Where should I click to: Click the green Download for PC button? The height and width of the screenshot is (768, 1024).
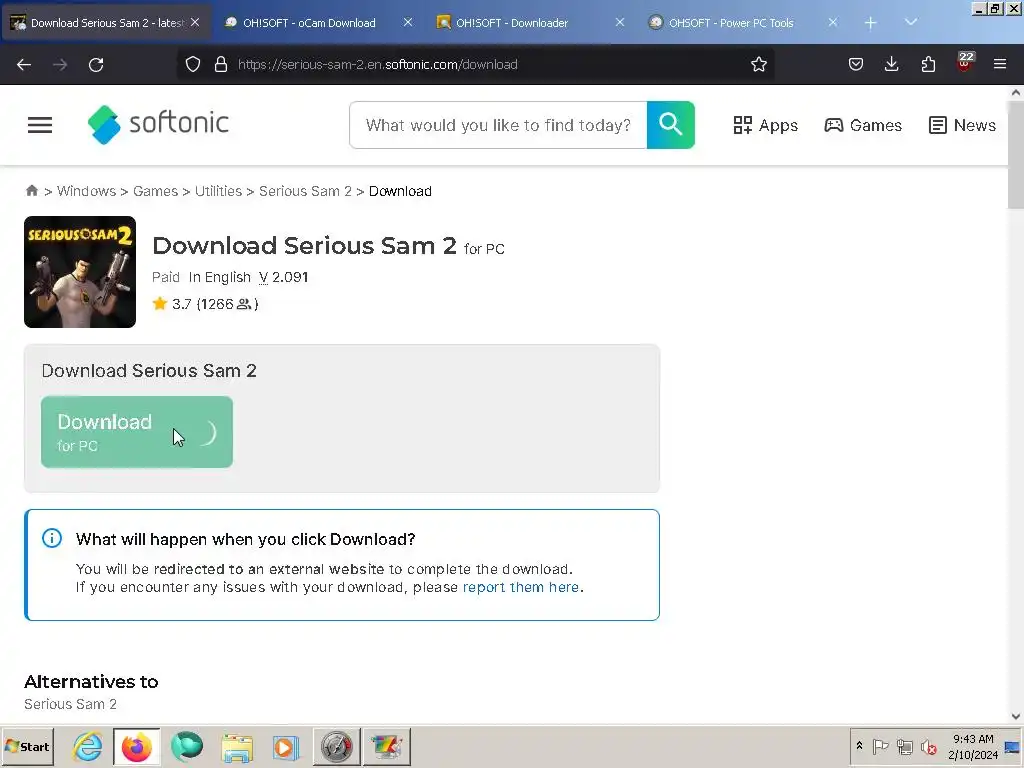[136, 432]
